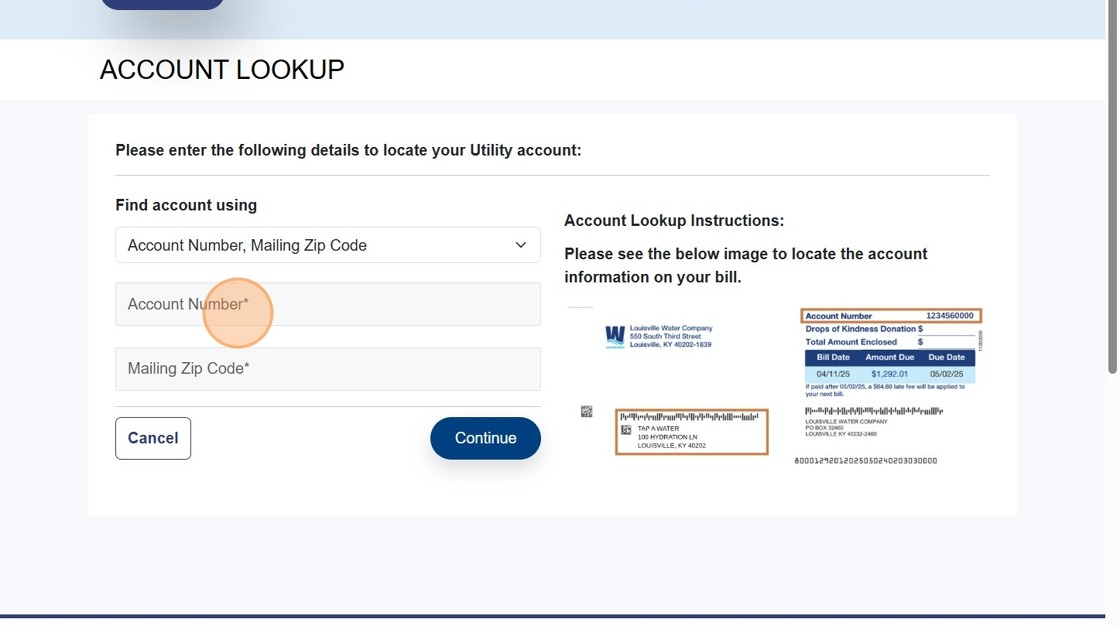Screen dimensions: 1120x626
Task: Click the Drops of Kindness Donation line
Action: coord(864,329)
